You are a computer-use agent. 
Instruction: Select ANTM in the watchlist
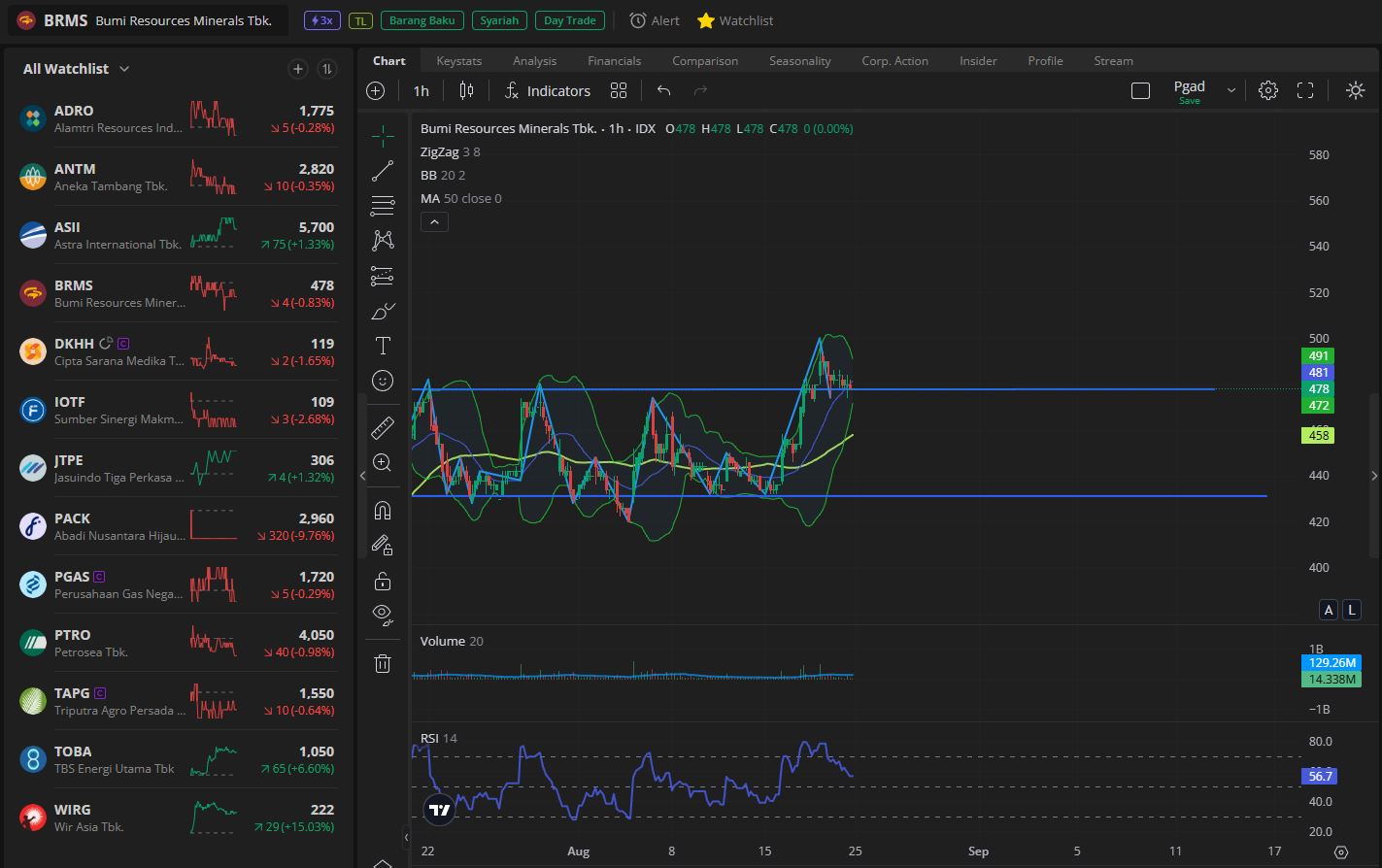[177, 177]
